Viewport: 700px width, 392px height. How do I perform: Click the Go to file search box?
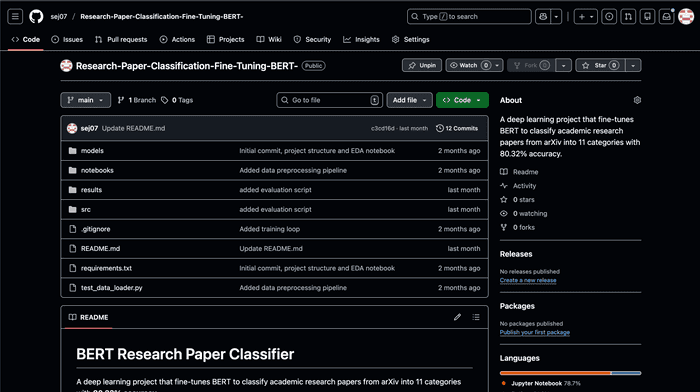pos(329,100)
